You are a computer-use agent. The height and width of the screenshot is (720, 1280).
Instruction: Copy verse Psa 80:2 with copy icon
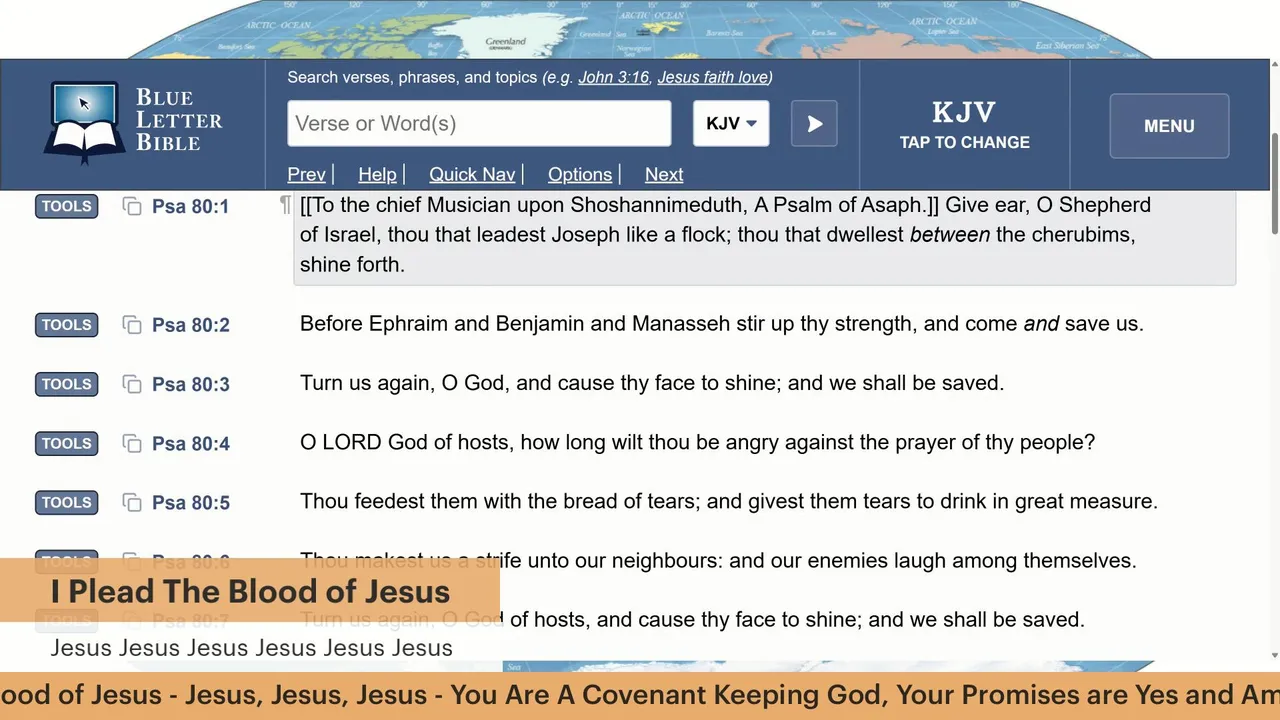point(132,325)
